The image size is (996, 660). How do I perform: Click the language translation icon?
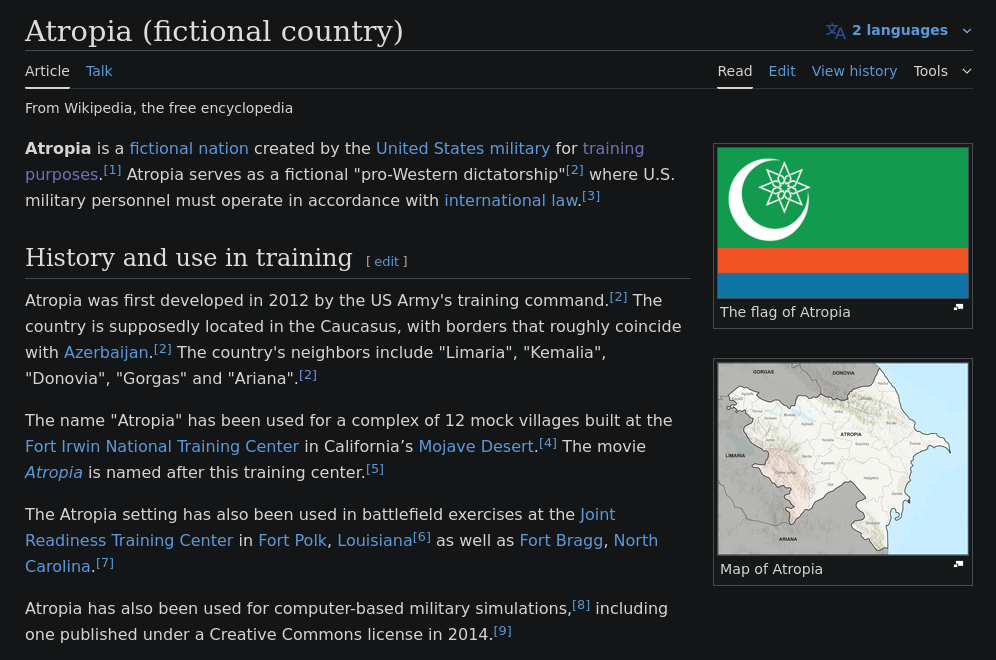tap(835, 31)
